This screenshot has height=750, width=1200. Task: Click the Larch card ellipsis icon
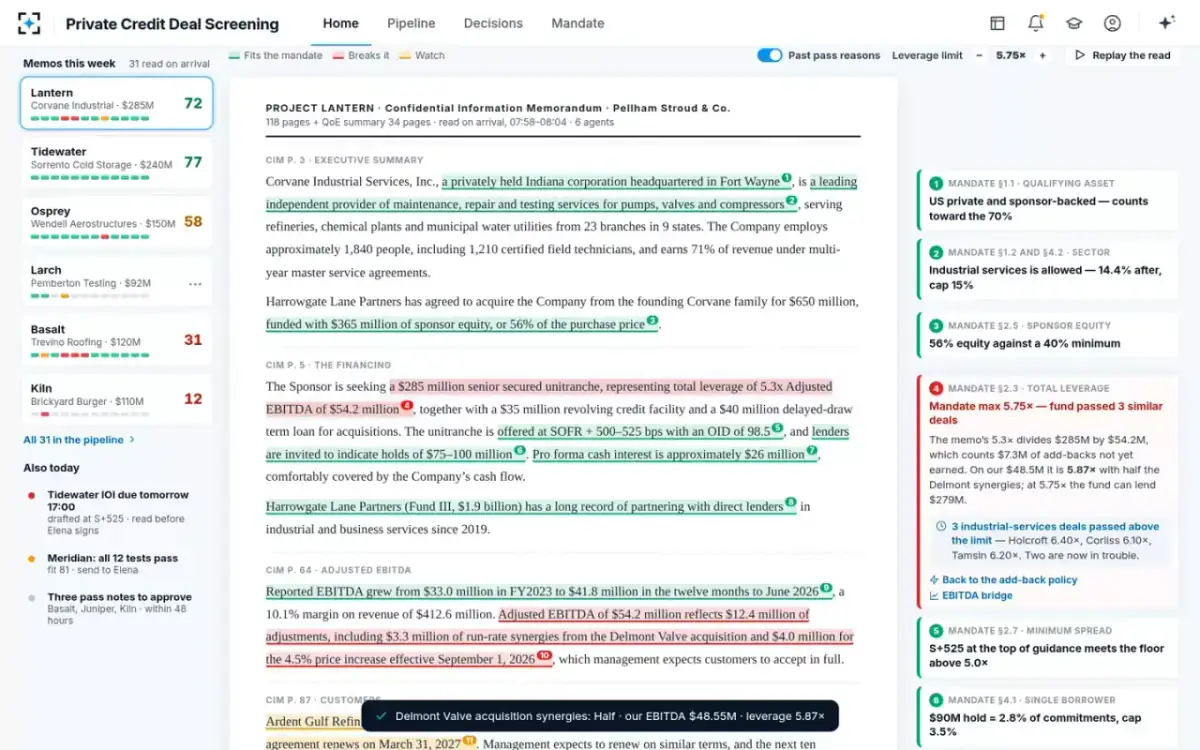(195, 284)
